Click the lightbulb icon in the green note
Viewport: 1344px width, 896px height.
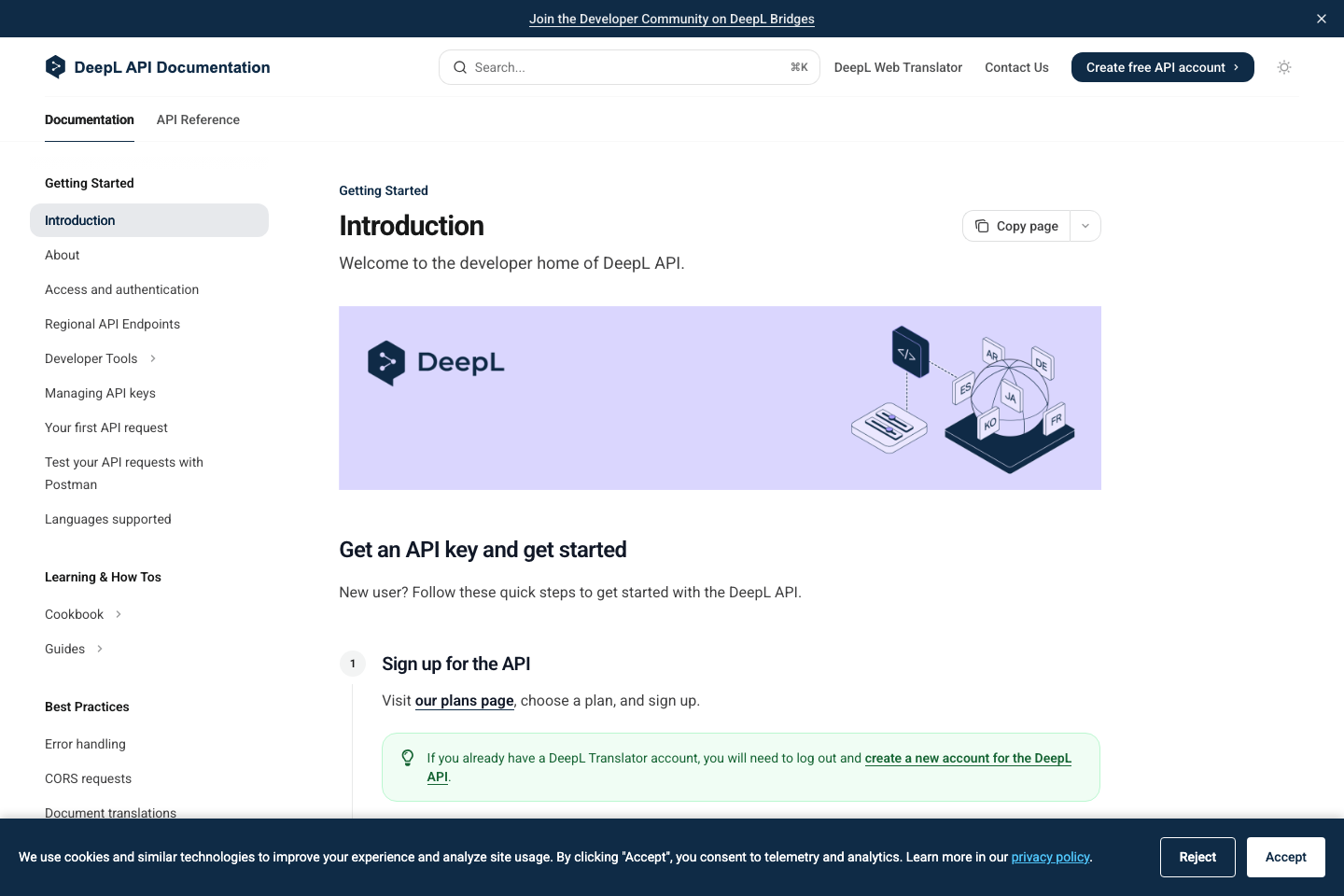click(408, 758)
